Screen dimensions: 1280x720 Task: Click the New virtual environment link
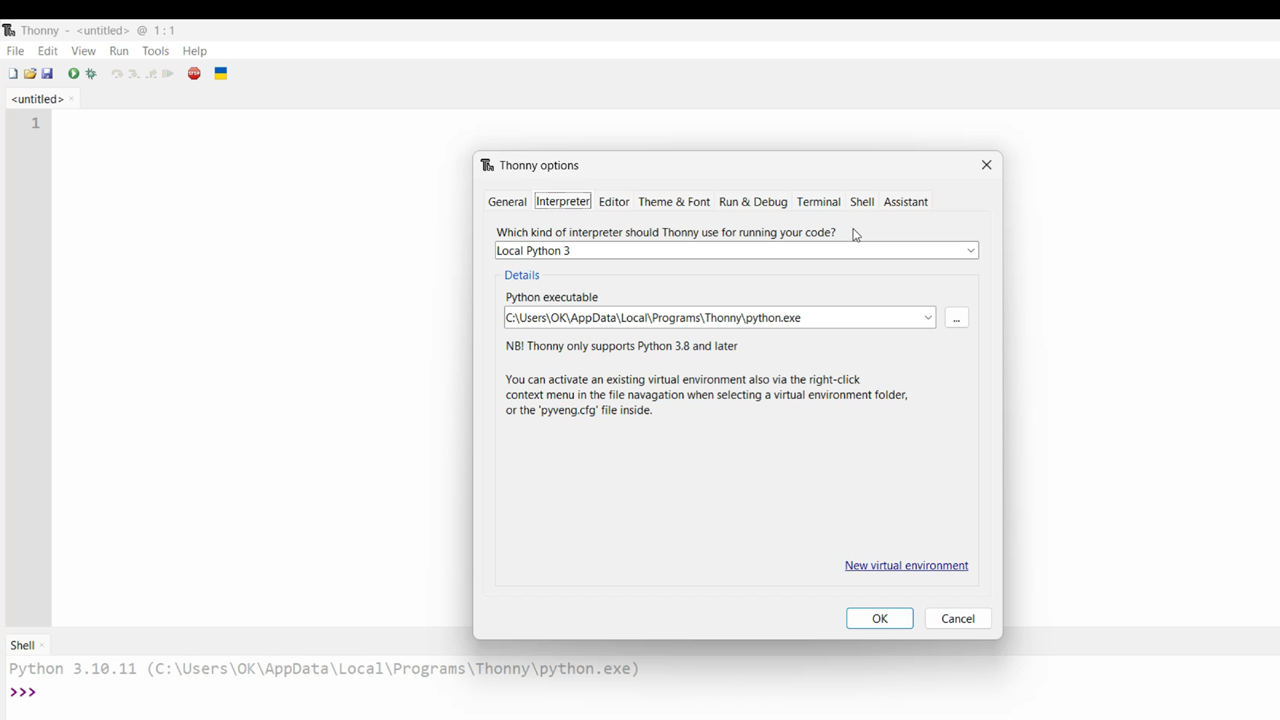[906, 566]
